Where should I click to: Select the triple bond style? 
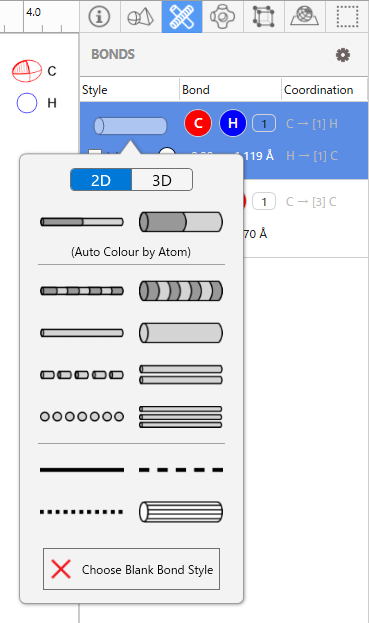(181, 417)
